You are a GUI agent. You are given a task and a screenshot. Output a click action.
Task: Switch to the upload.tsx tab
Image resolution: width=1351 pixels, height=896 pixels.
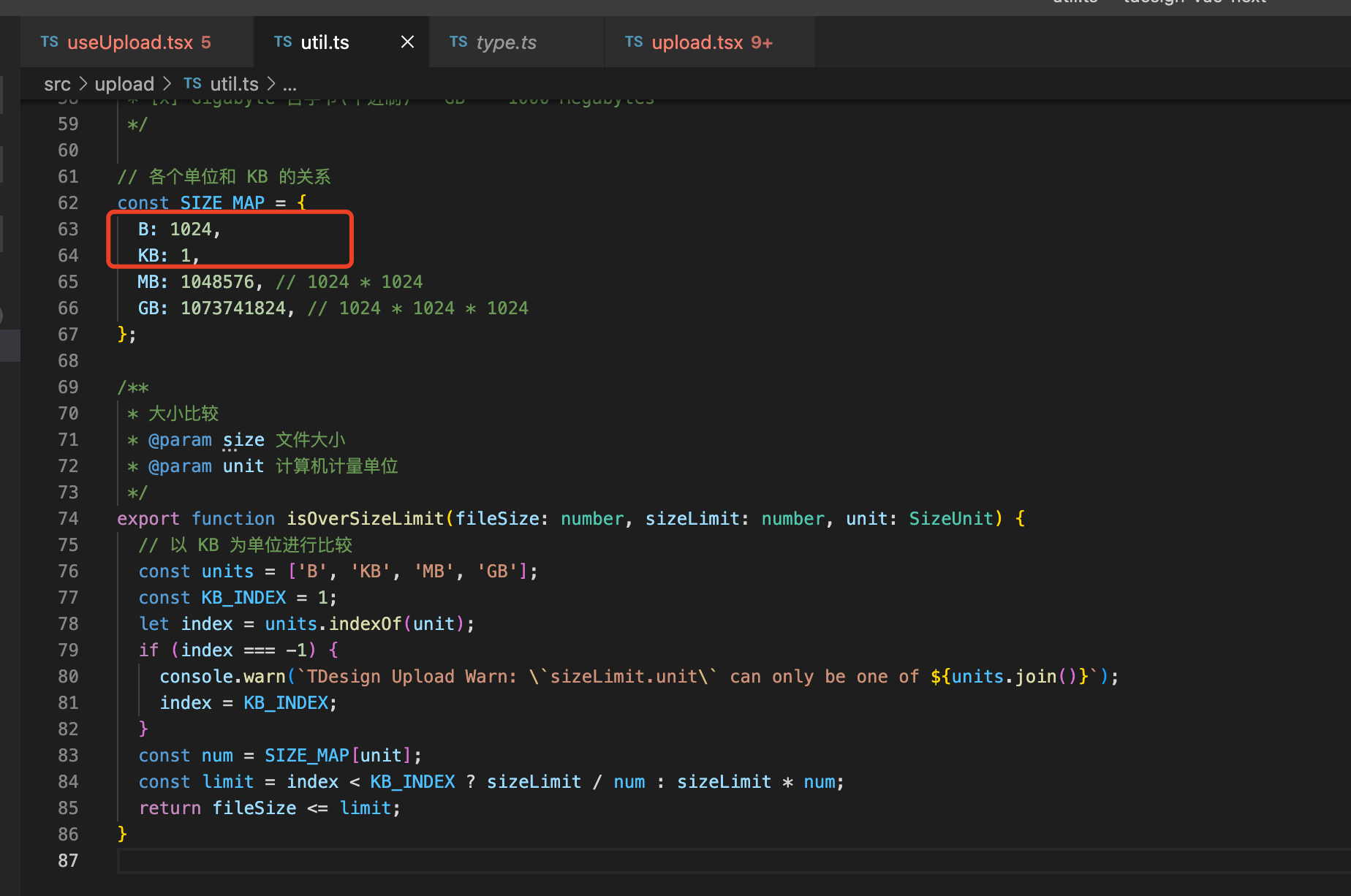pyautogui.click(x=697, y=42)
